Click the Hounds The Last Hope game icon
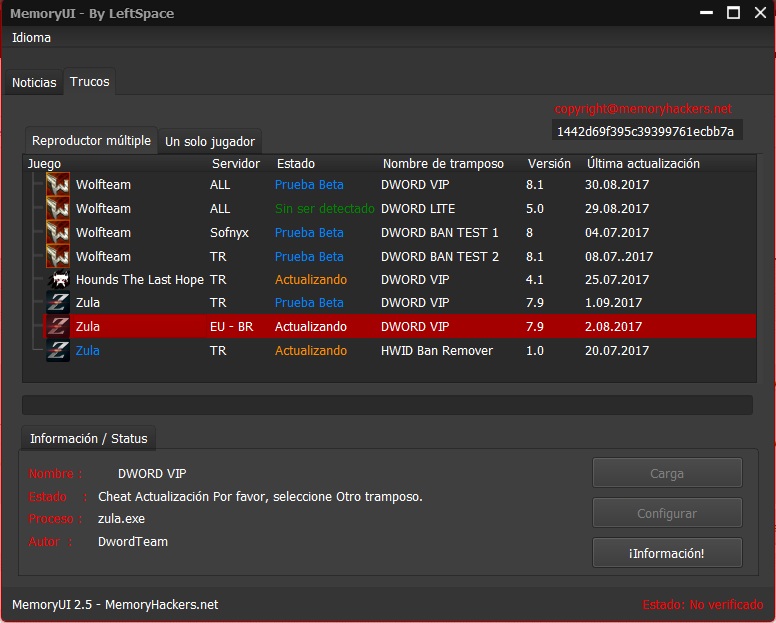776x623 pixels. click(59, 280)
